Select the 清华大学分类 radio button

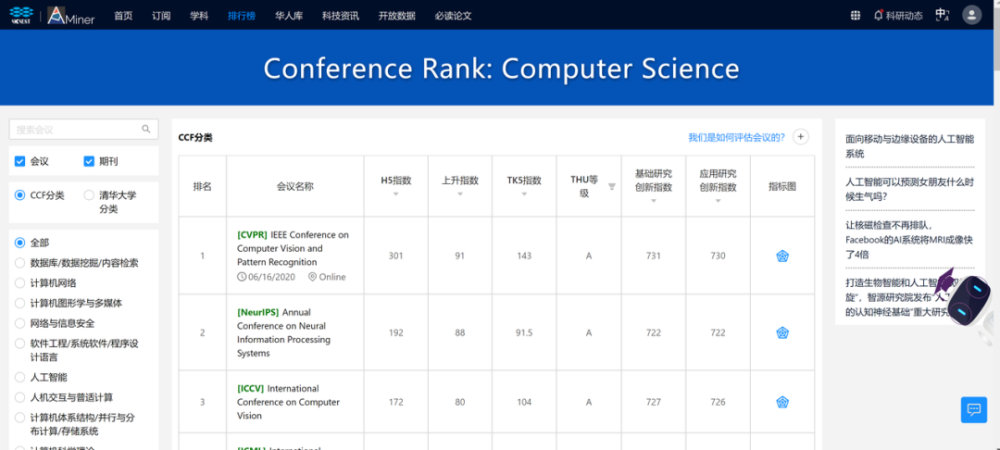(89, 195)
